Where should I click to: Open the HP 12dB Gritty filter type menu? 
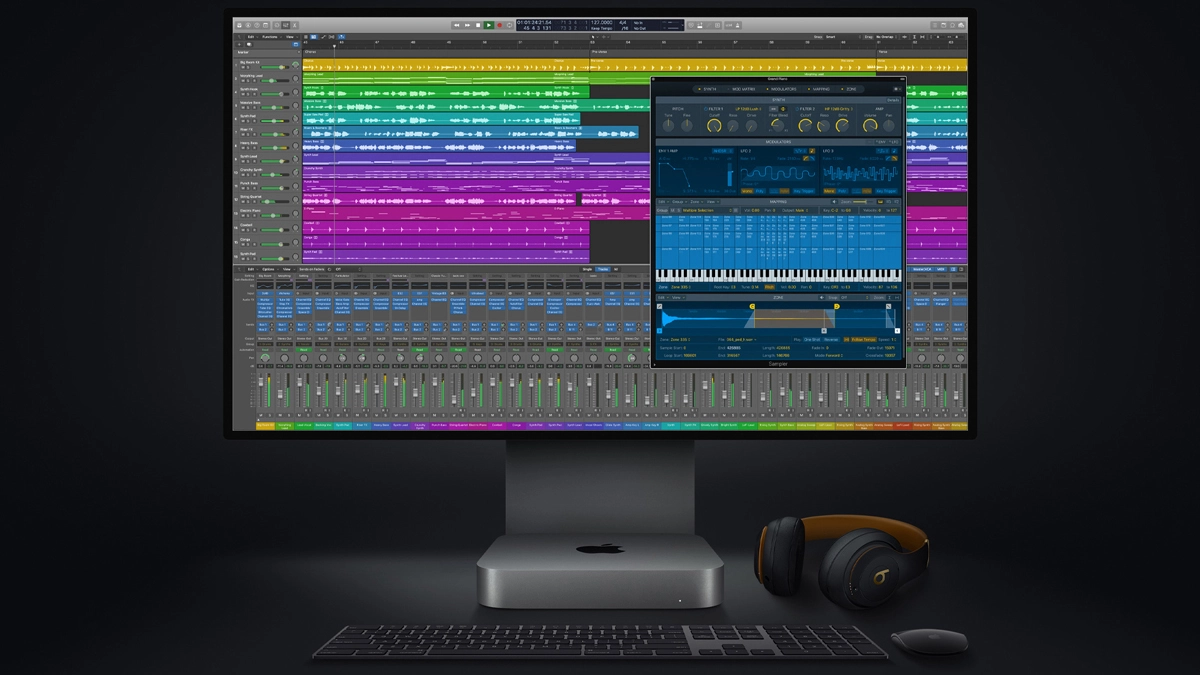point(838,109)
